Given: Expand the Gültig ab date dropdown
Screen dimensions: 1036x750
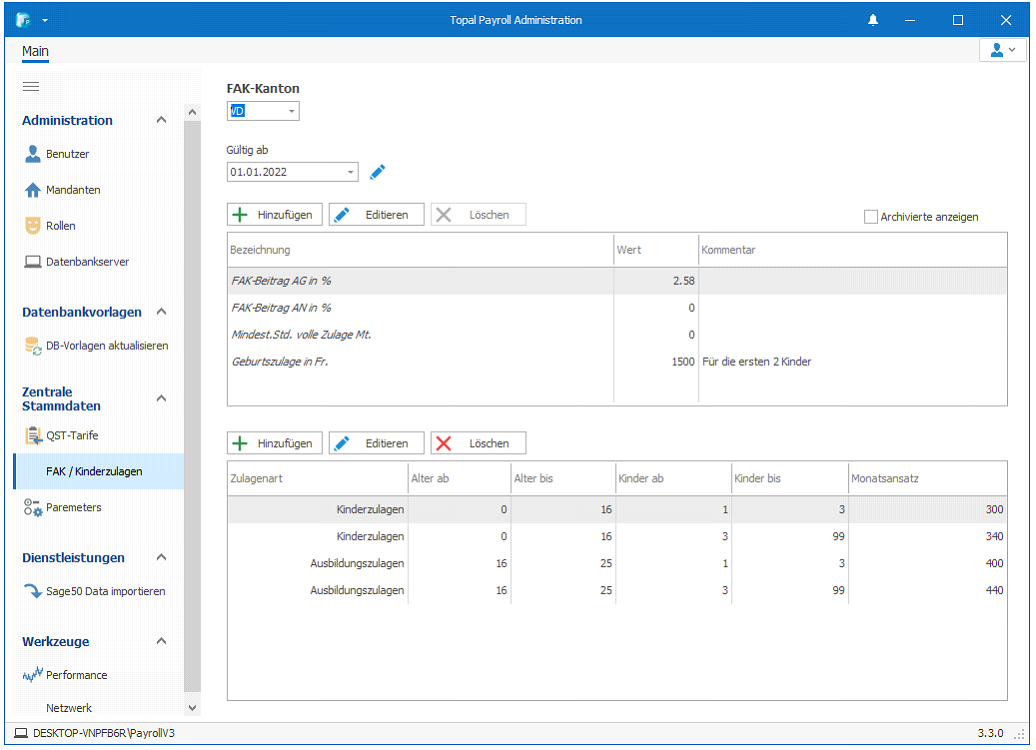Looking at the screenshot, I should tap(350, 172).
